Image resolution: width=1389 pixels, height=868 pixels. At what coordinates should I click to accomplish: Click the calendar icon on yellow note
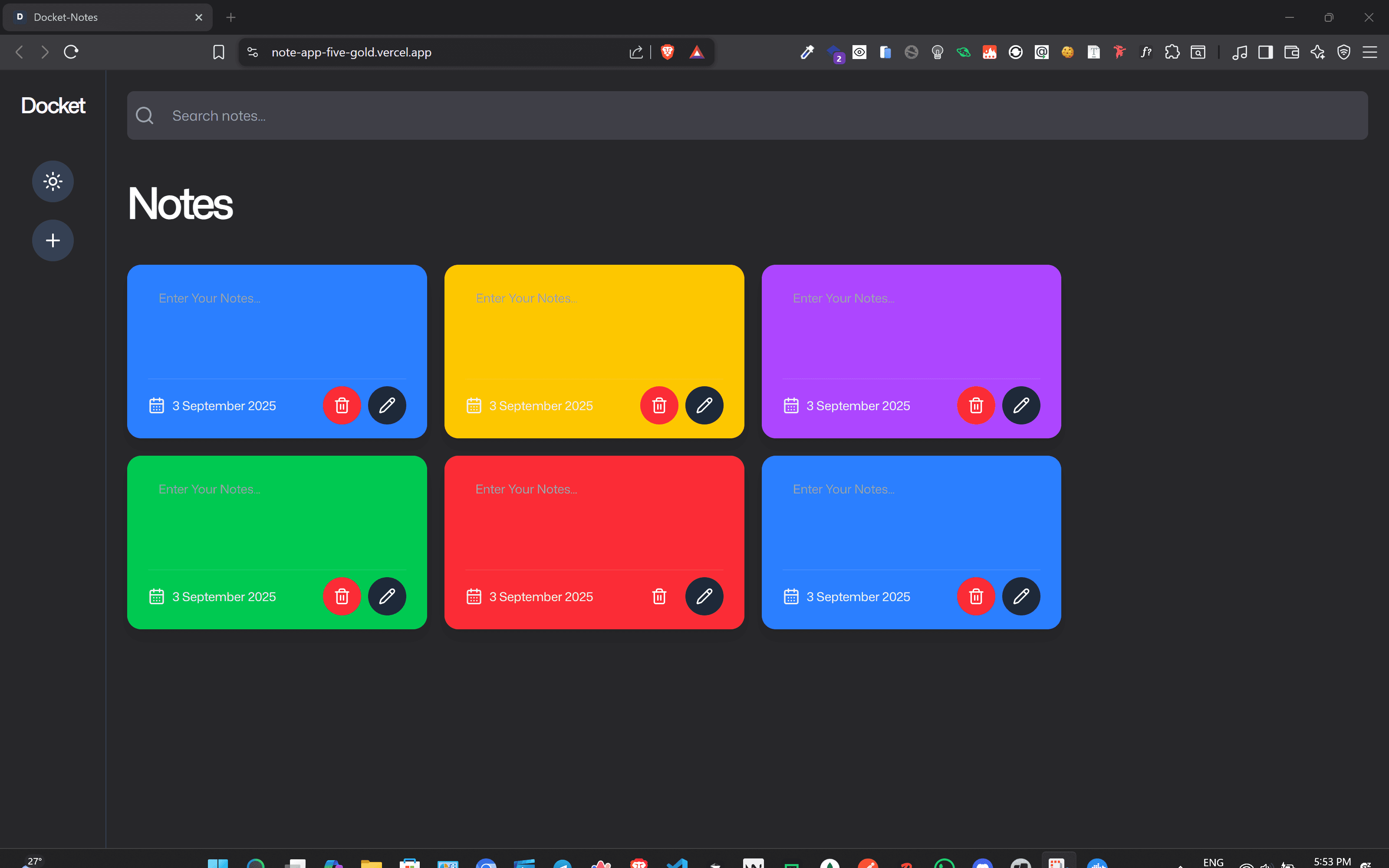474,405
